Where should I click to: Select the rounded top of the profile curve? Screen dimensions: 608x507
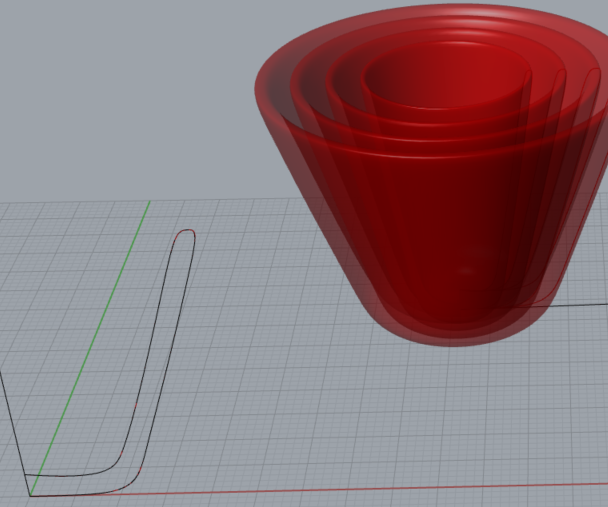tap(185, 231)
